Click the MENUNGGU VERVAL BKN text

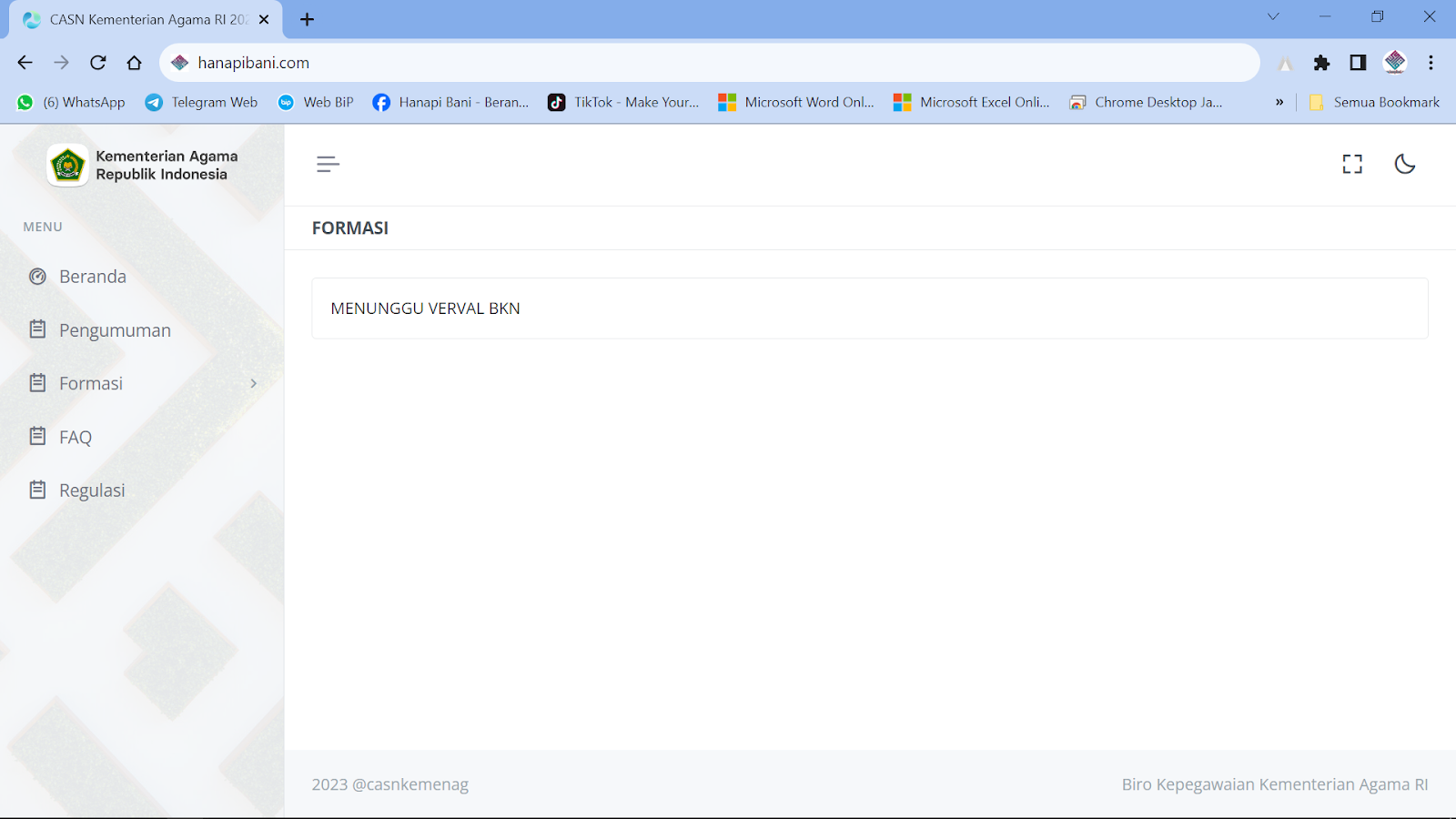(425, 308)
